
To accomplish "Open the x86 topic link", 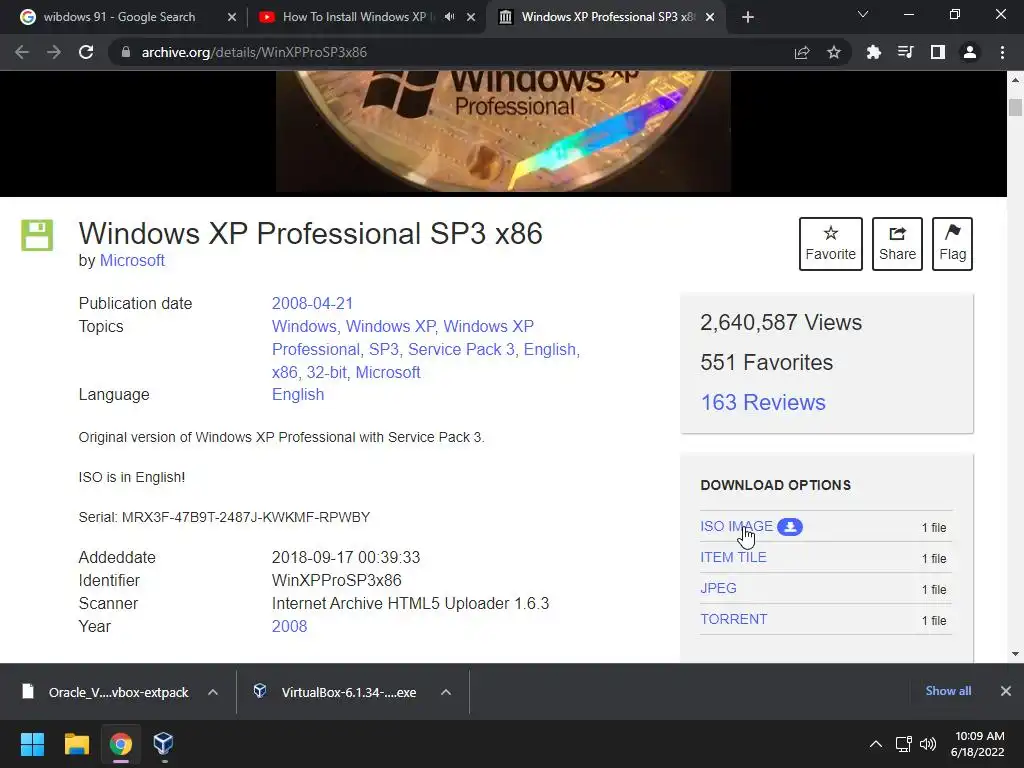I will 284,372.
